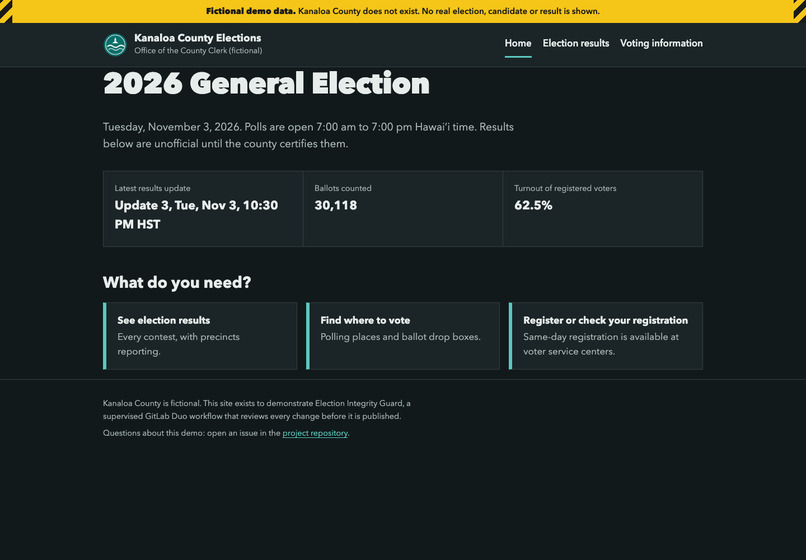Open the Find where to vote card
This screenshot has width=806, height=560.
[x=402, y=336]
